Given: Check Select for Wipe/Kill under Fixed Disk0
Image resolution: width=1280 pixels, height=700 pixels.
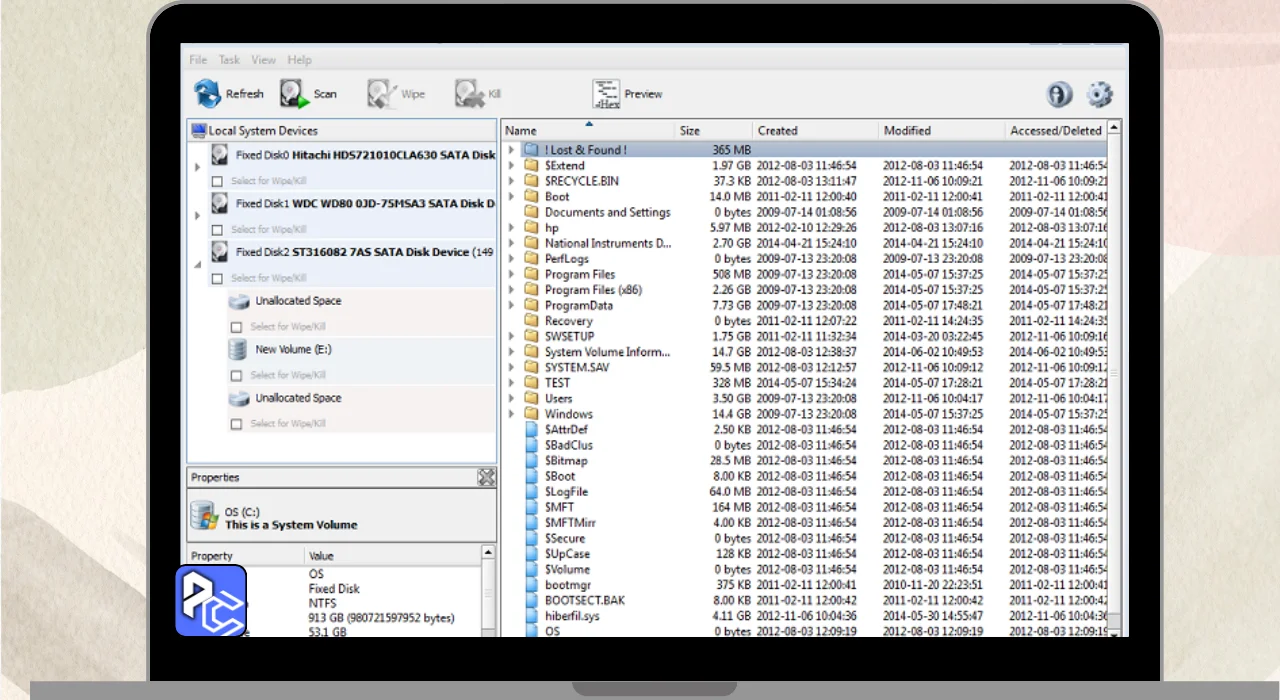Looking at the screenshot, I should (x=218, y=181).
